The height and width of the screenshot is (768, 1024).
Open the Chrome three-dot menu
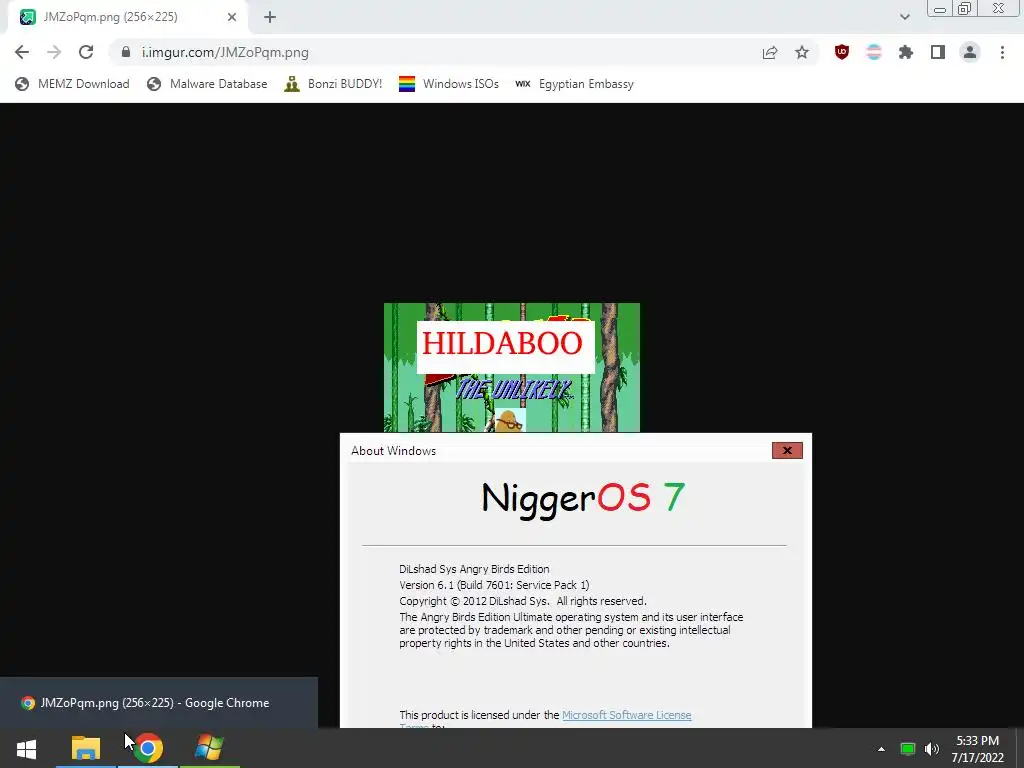tap(1002, 52)
